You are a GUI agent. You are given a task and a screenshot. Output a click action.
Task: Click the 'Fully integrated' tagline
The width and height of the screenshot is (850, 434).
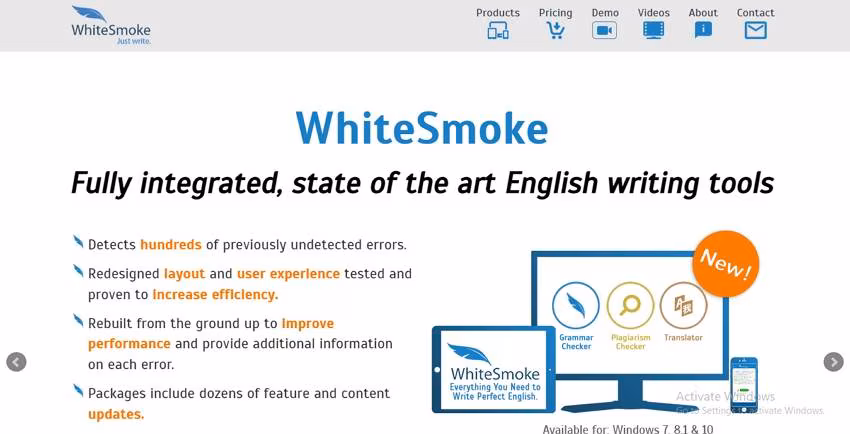[422, 184]
